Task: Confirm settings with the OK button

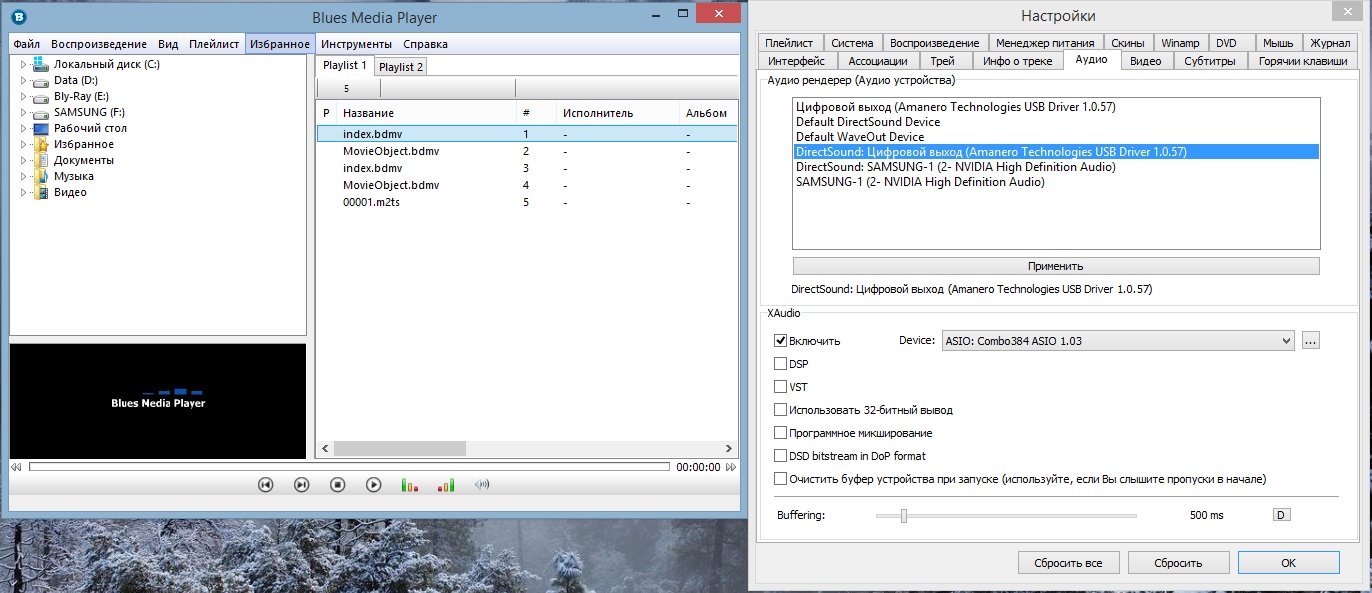Action: [x=1288, y=563]
